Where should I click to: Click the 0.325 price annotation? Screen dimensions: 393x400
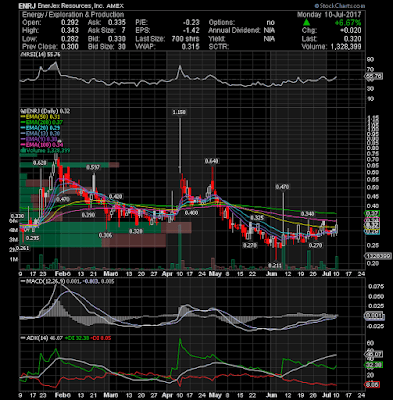[x=257, y=218]
